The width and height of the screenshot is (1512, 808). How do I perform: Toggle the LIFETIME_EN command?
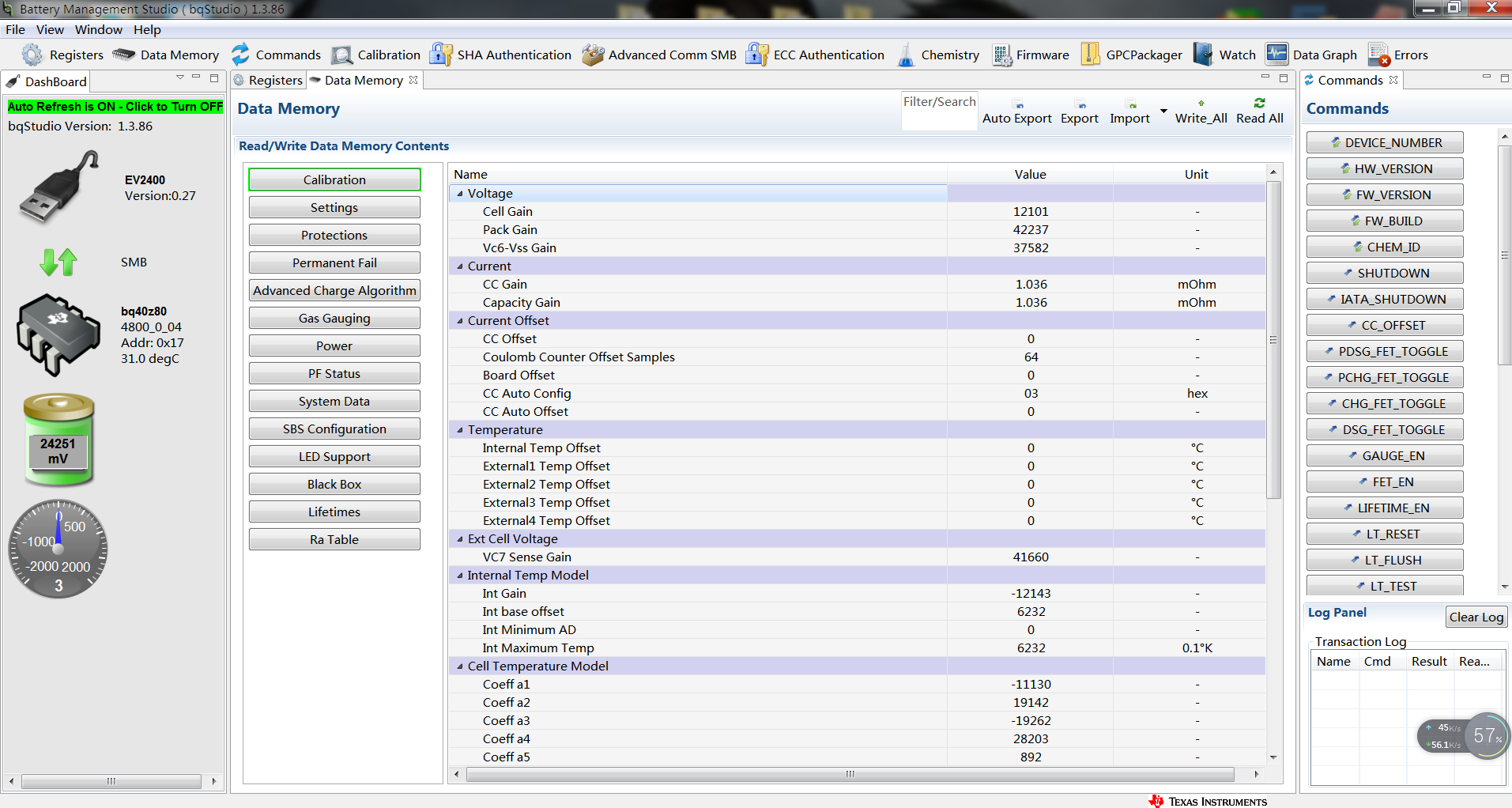click(x=1385, y=508)
